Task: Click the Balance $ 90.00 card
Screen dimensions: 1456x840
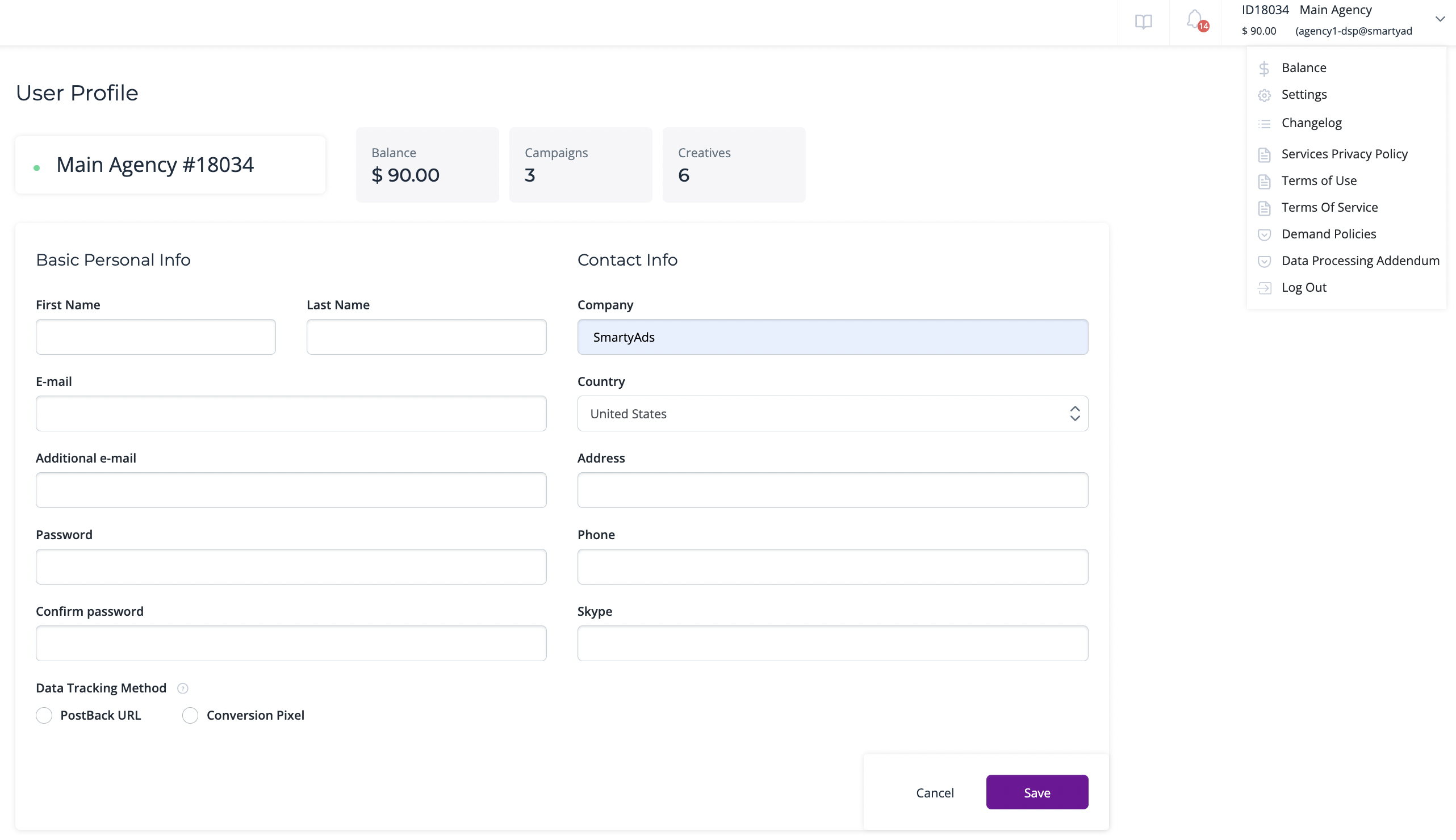Action: click(427, 165)
